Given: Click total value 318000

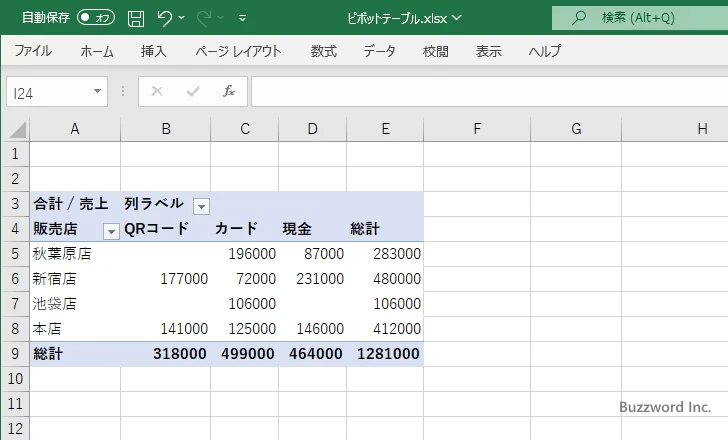Looking at the screenshot, I should coord(166,354).
